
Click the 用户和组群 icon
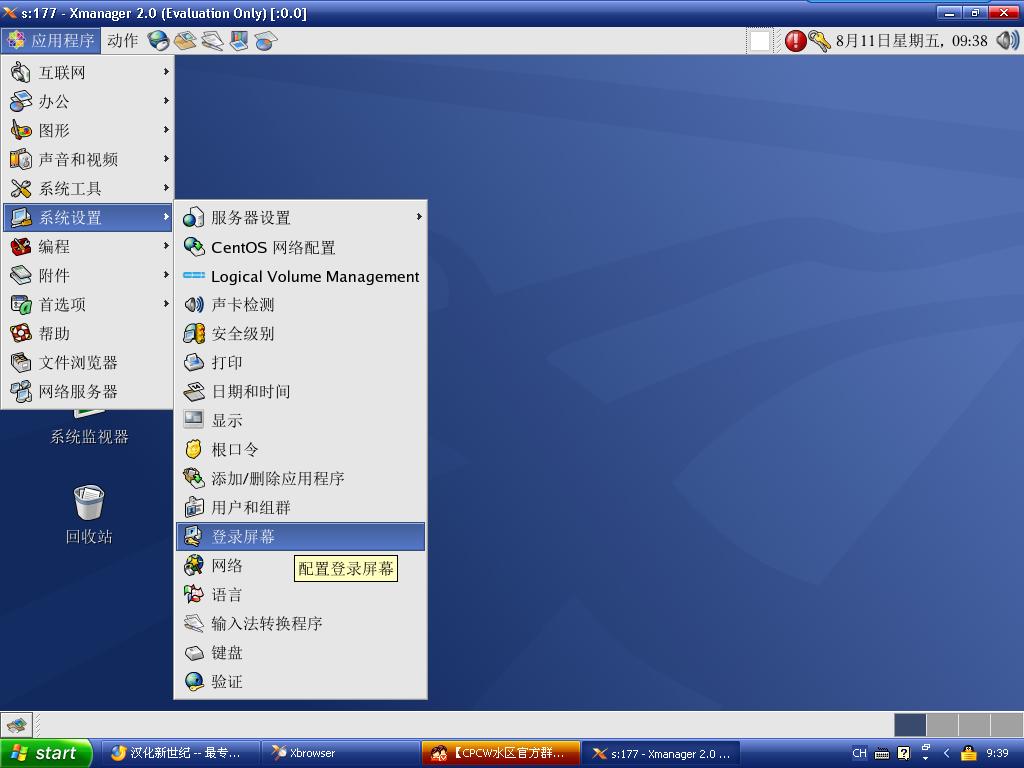(193, 507)
